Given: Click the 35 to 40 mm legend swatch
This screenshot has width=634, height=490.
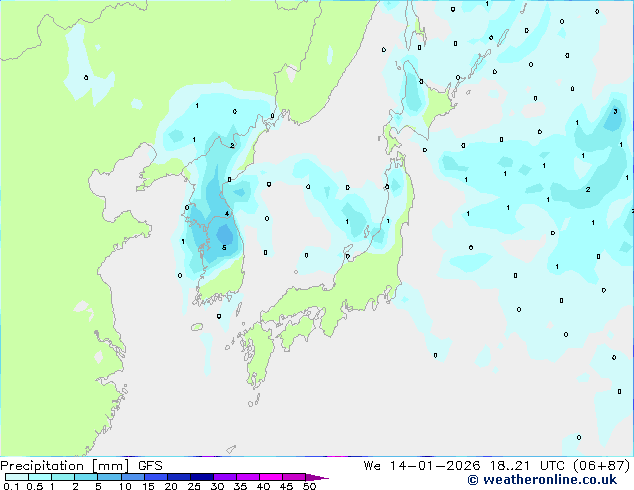Looking at the screenshot, I should [247, 477].
